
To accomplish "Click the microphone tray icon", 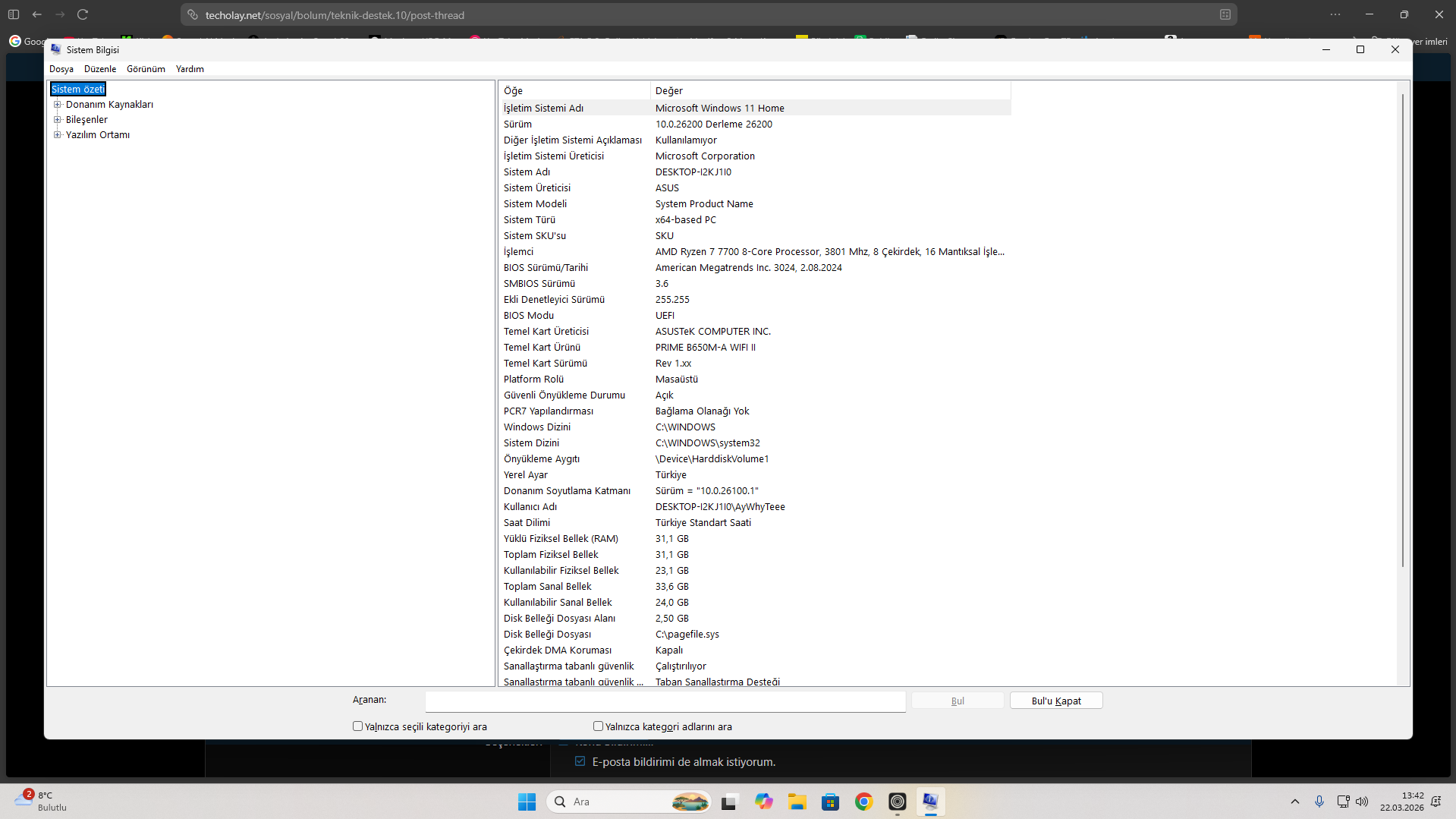I will (1319, 802).
